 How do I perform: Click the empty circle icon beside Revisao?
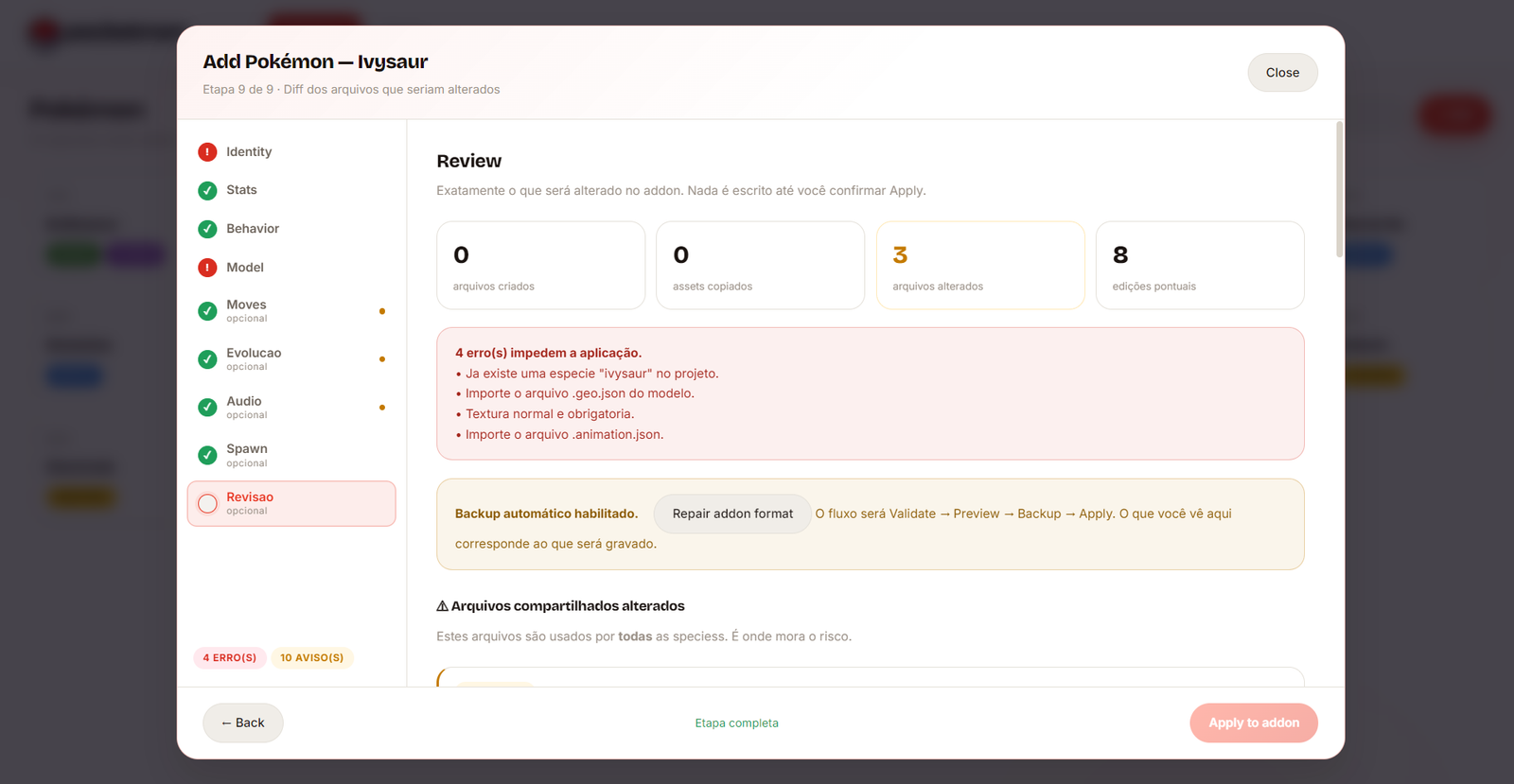click(x=207, y=504)
